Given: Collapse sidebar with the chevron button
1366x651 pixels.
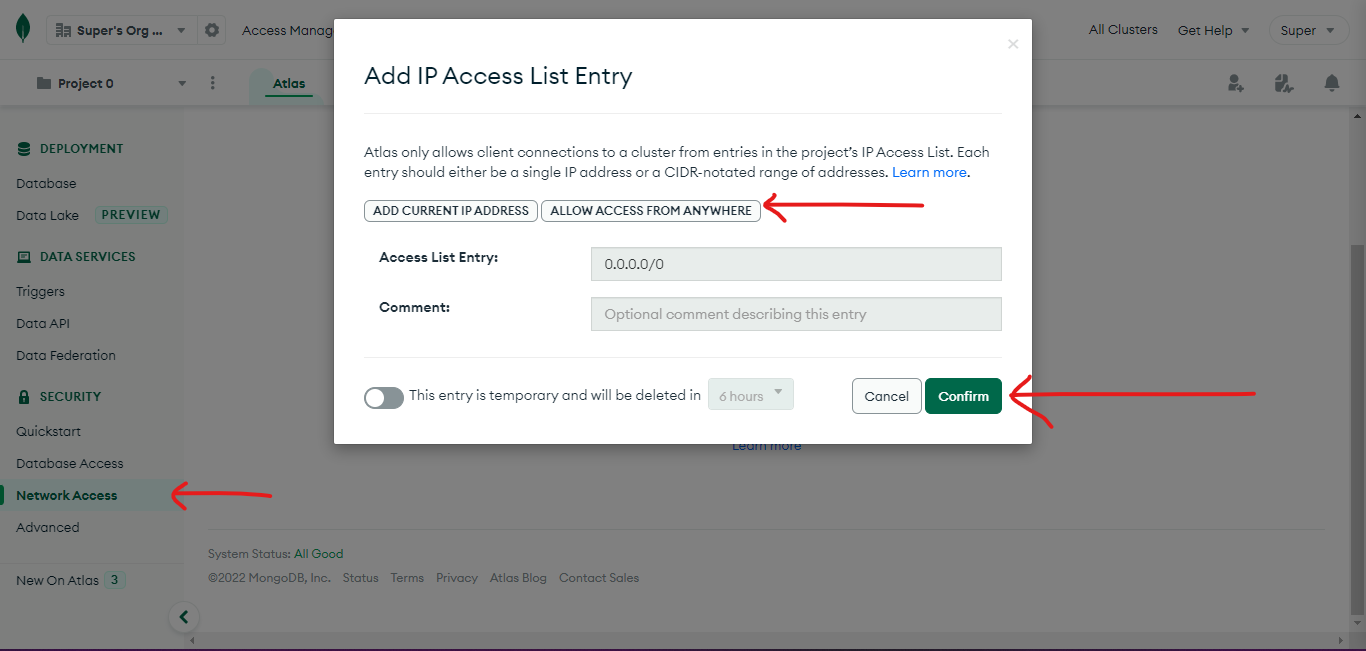Looking at the screenshot, I should tap(183, 617).
